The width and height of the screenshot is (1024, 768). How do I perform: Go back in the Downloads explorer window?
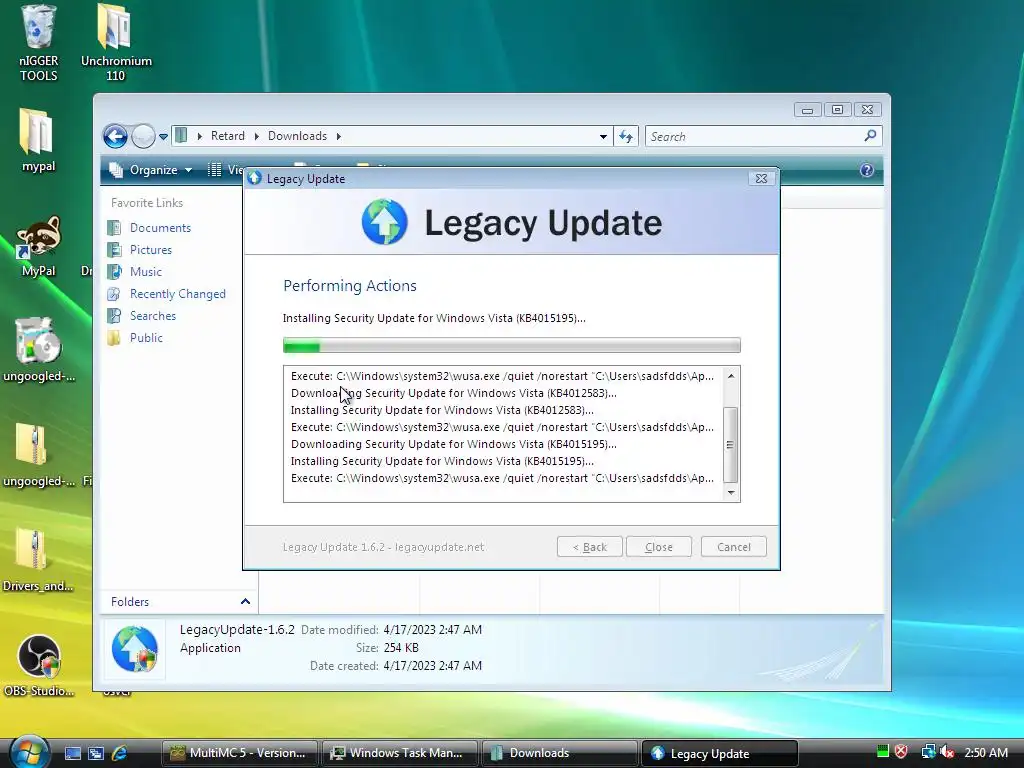click(115, 136)
